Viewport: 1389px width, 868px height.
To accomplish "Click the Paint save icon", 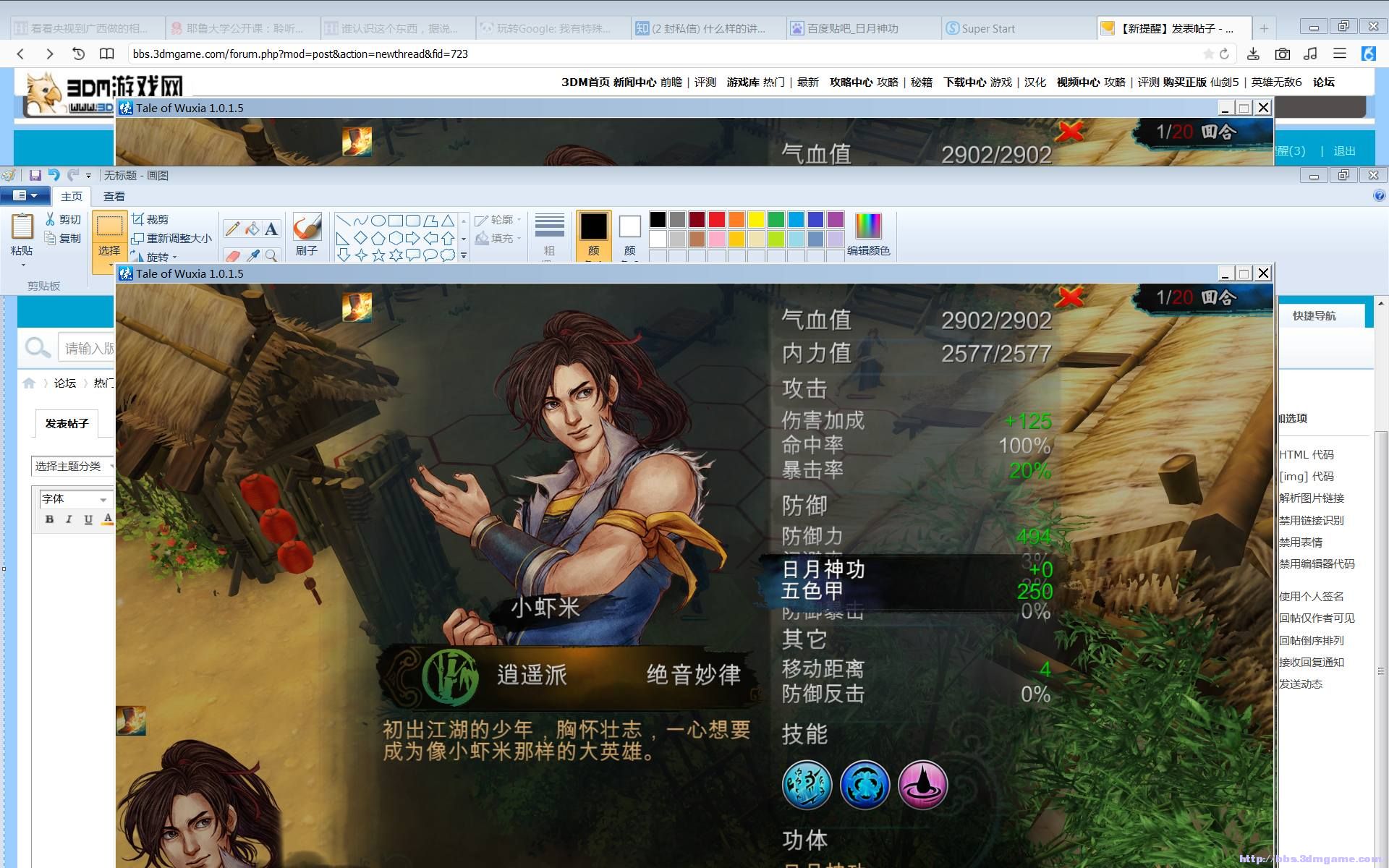I will click(x=35, y=175).
